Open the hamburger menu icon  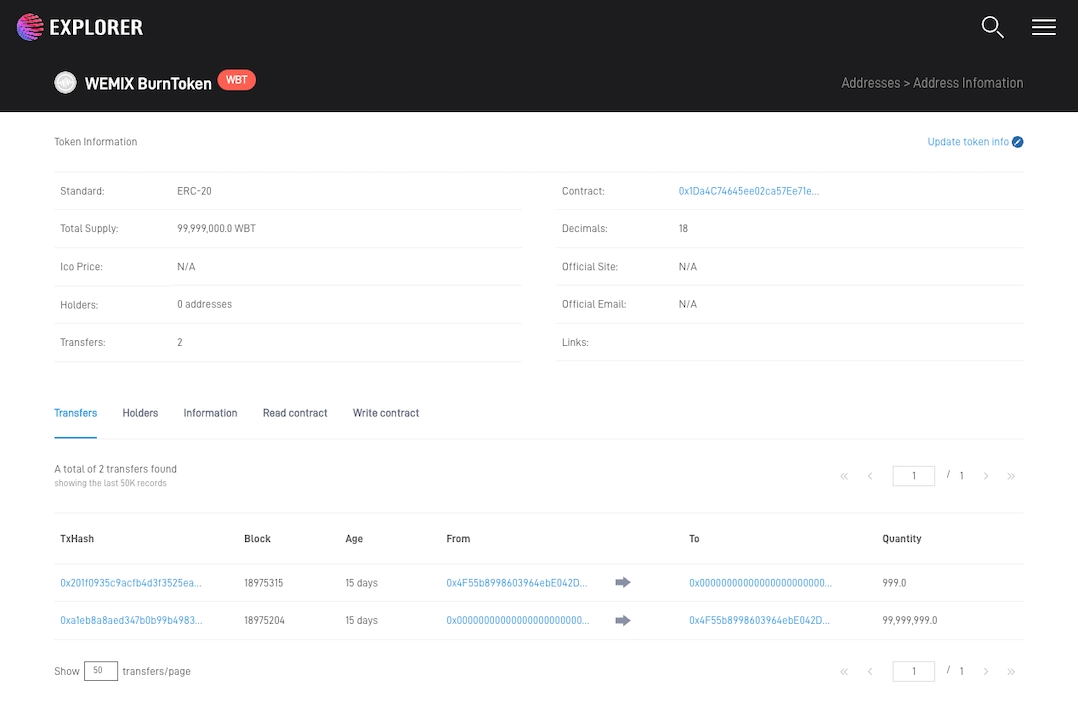click(1043, 27)
